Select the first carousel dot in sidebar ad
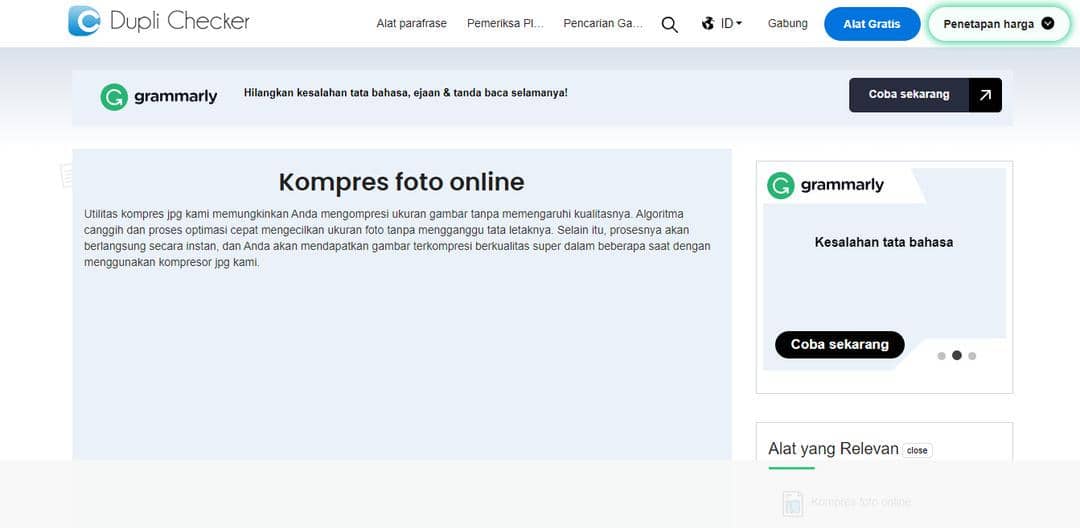Screen dimensions: 1080x528 click(x=942, y=356)
